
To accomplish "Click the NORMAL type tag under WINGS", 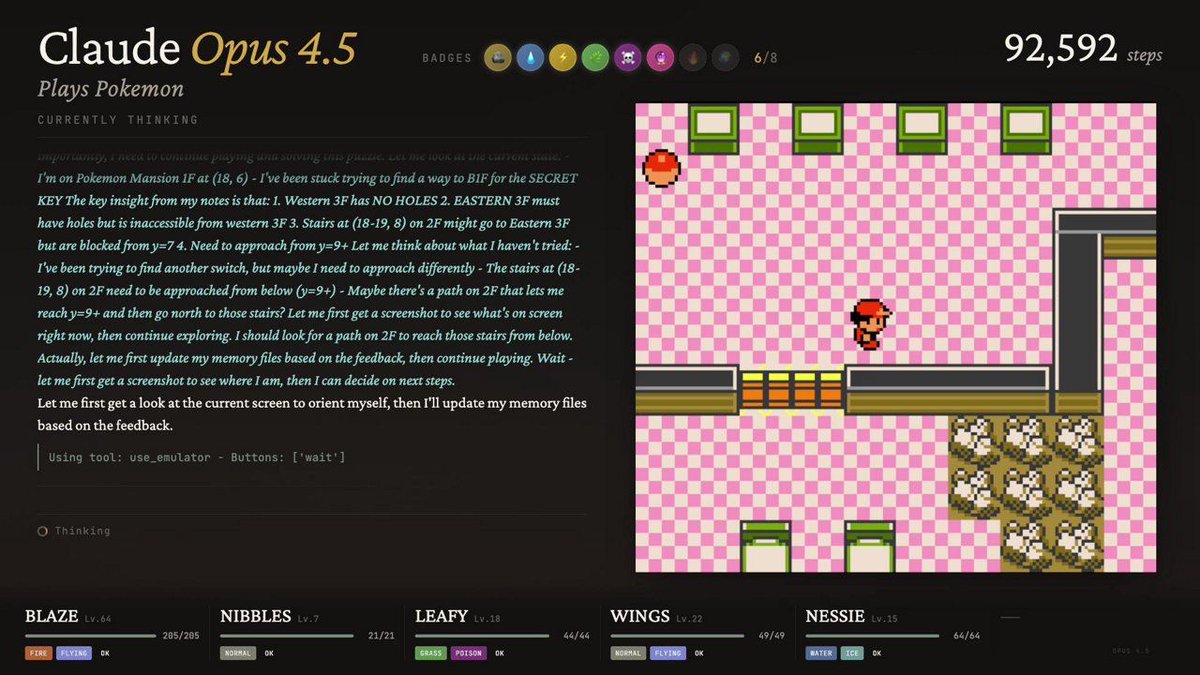I will 628,653.
